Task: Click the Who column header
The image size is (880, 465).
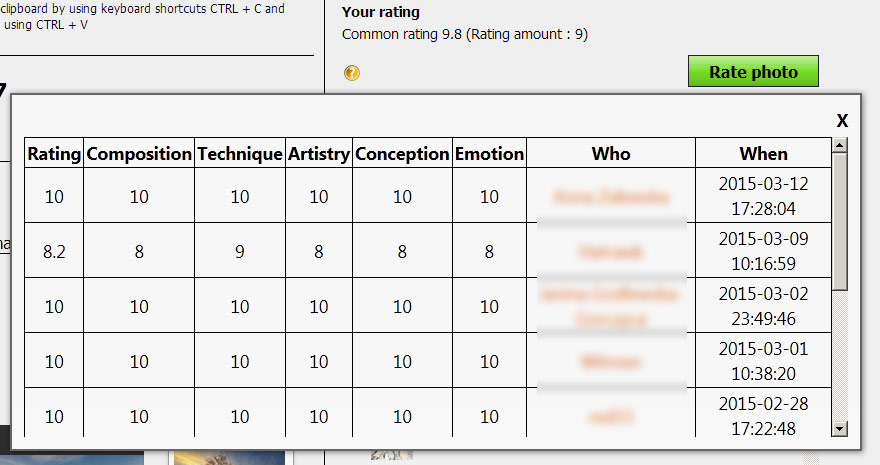Action: pos(611,154)
